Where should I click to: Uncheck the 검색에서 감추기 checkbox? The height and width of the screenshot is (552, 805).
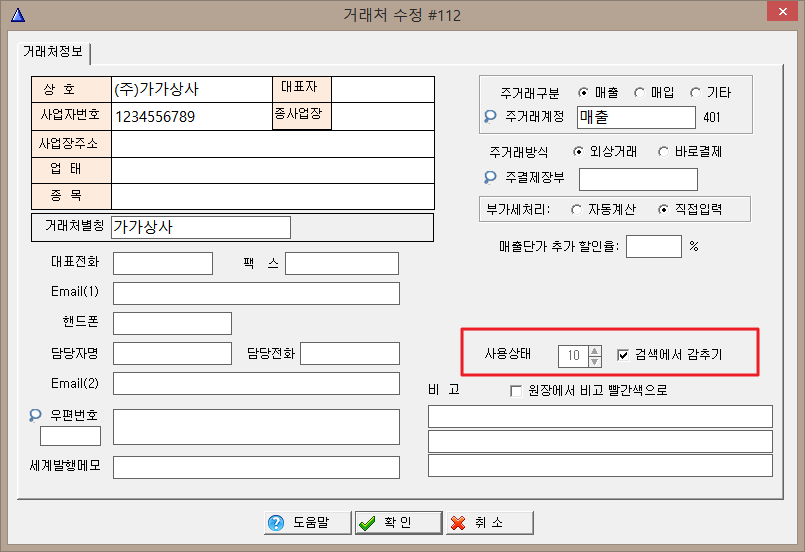pyautogui.click(x=623, y=355)
